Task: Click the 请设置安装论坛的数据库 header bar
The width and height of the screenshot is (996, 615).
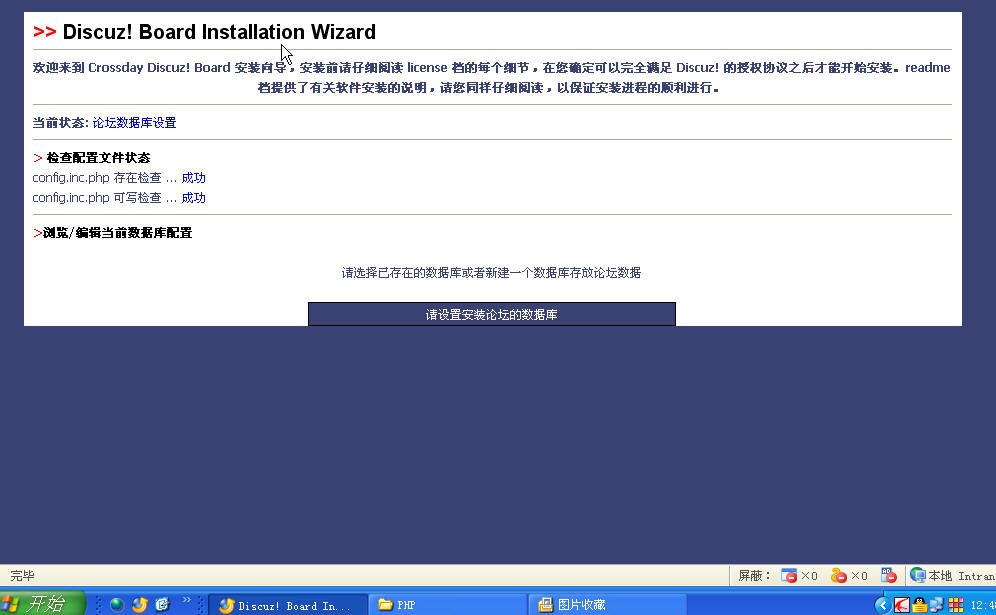Action: pos(492,314)
